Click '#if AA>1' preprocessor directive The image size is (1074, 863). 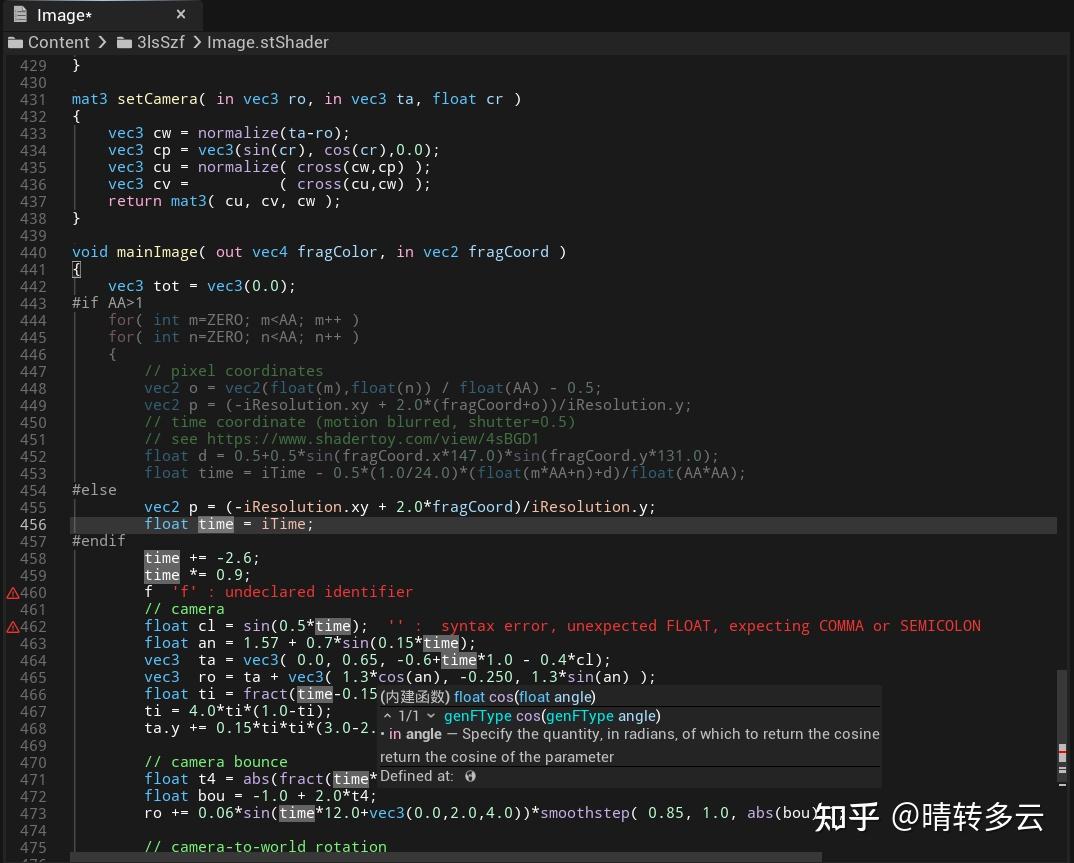click(108, 303)
